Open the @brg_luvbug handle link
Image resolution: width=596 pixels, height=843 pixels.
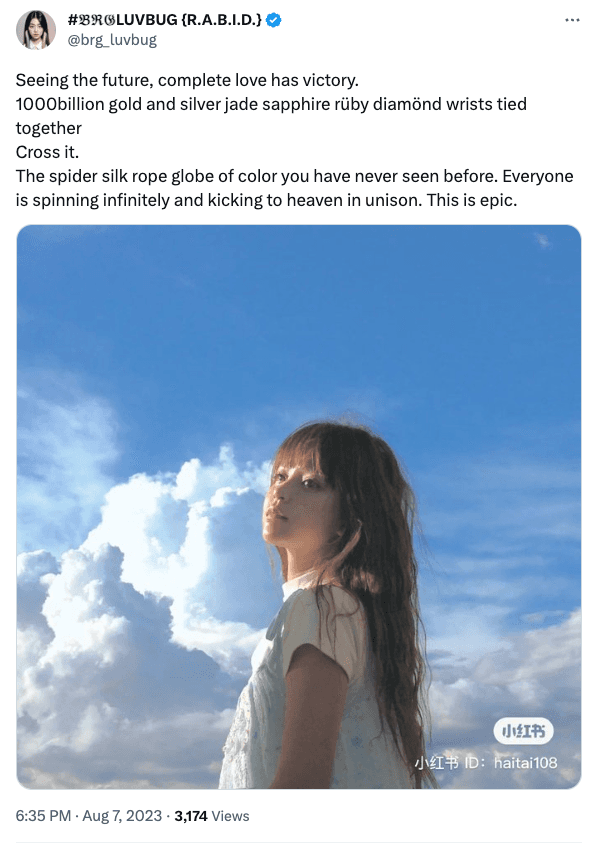(112, 40)
